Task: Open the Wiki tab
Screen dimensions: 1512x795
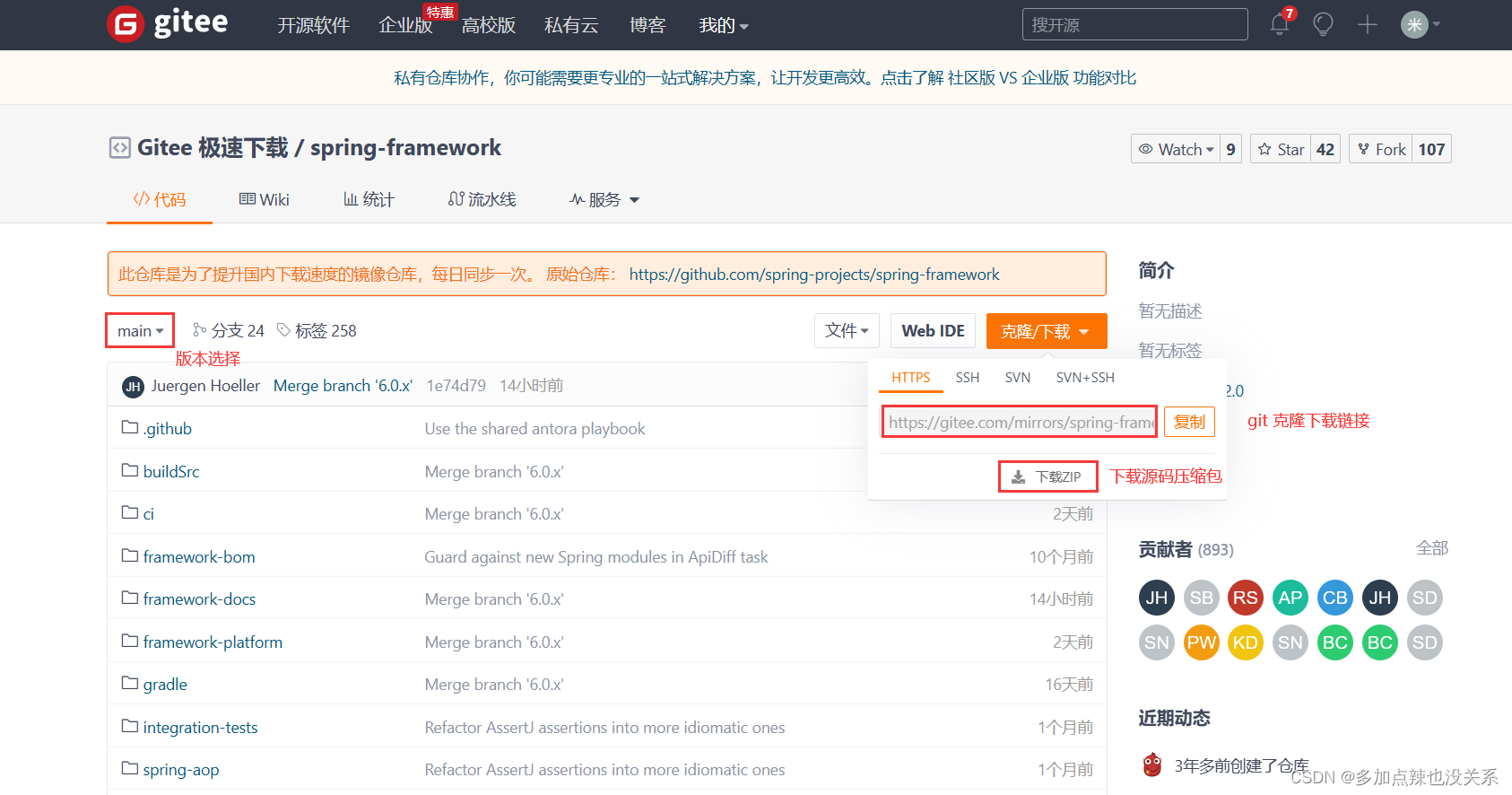Action: click(x=265, y=199)
